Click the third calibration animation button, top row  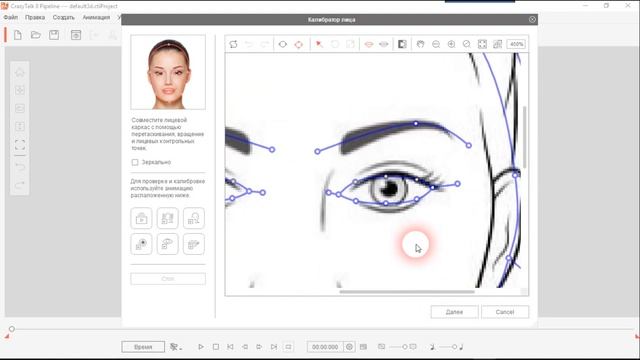click(x=193, y=218)
